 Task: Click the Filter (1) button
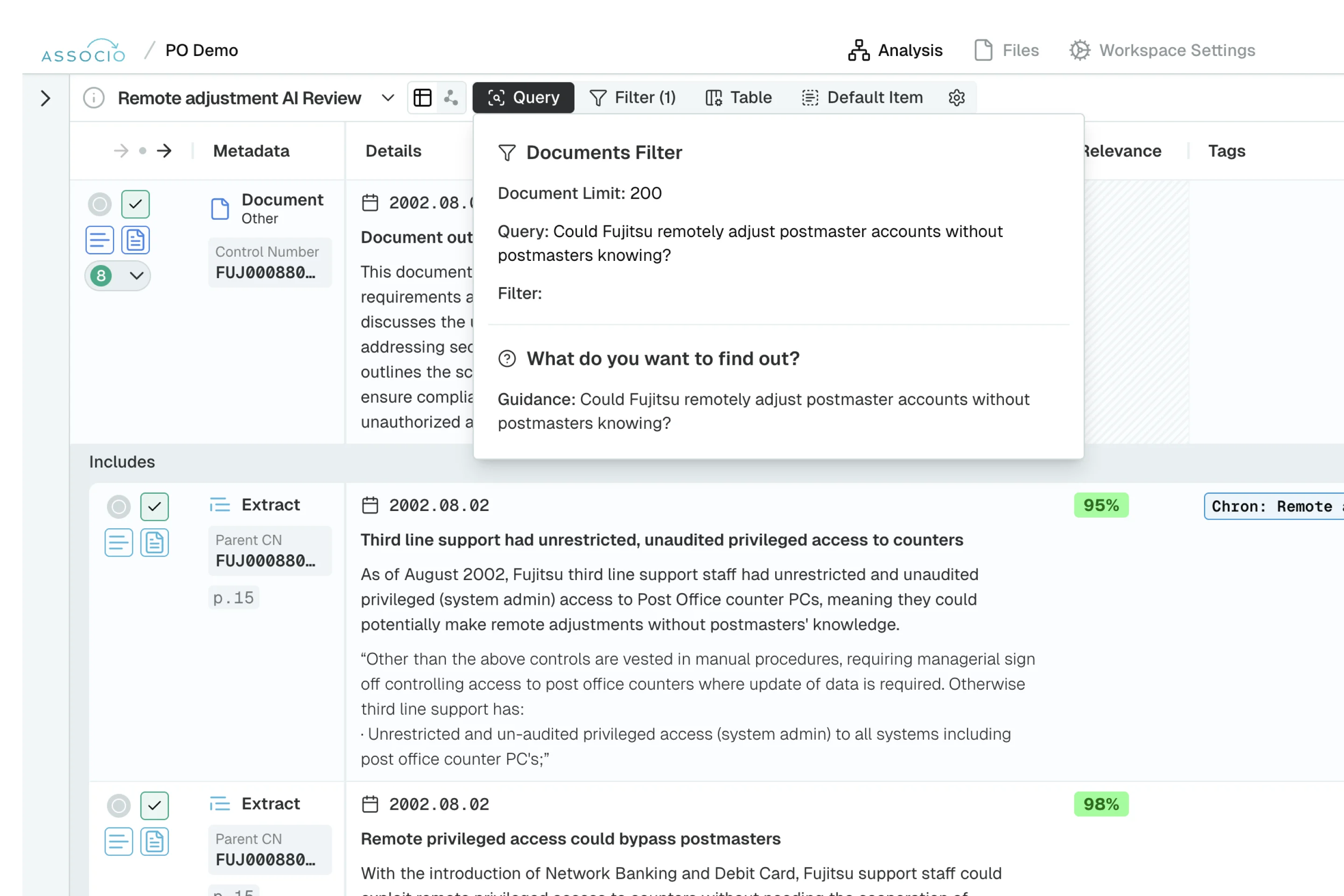(633, 98)
